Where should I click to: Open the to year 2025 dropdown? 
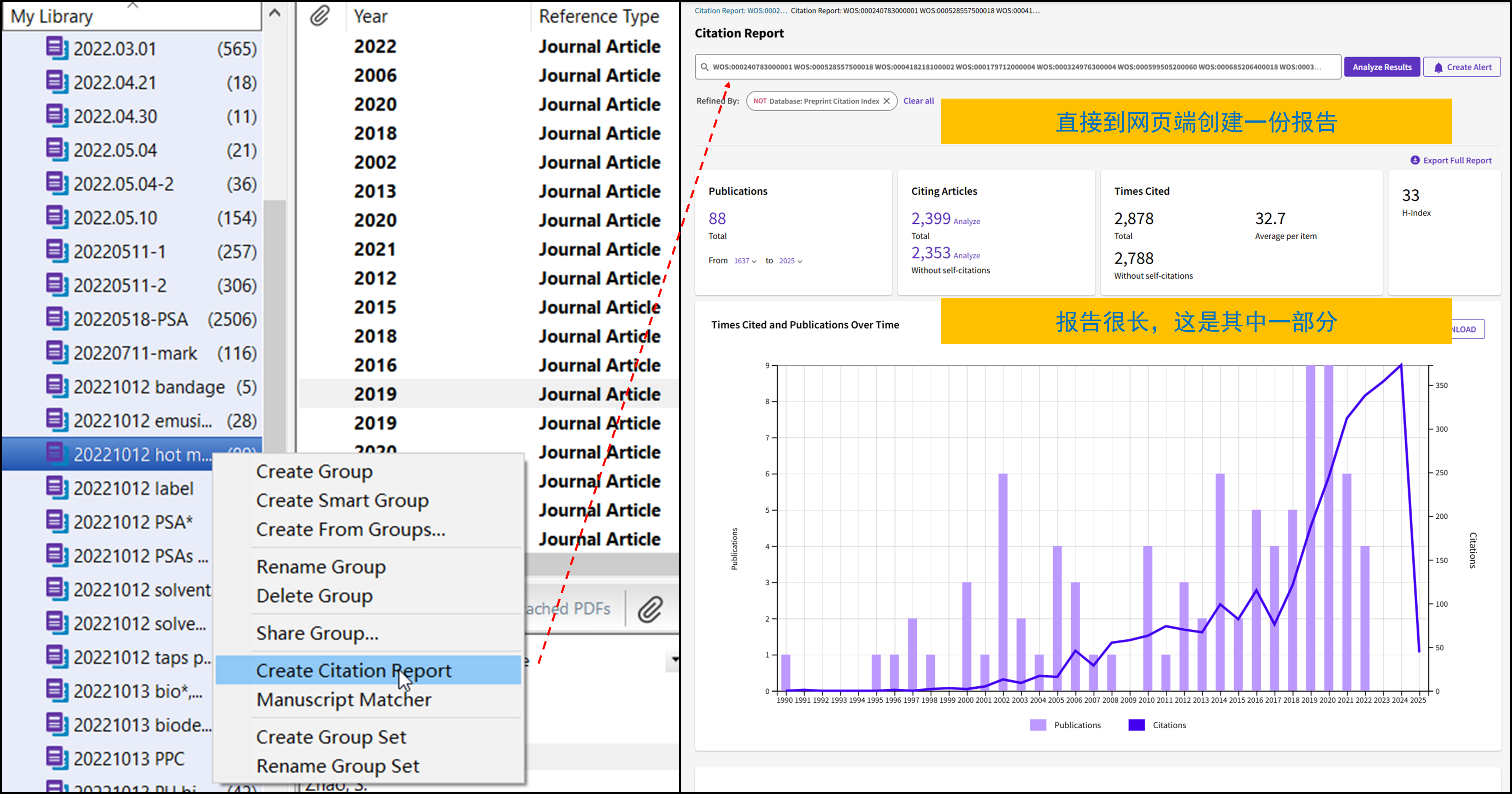790,260
